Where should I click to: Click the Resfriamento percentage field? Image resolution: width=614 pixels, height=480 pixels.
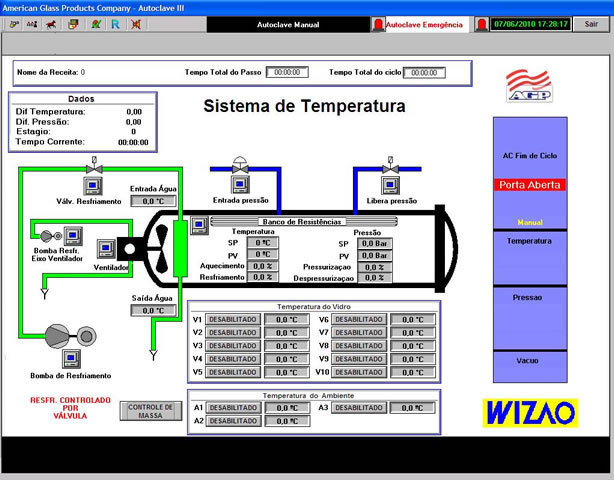click(263, 277)
